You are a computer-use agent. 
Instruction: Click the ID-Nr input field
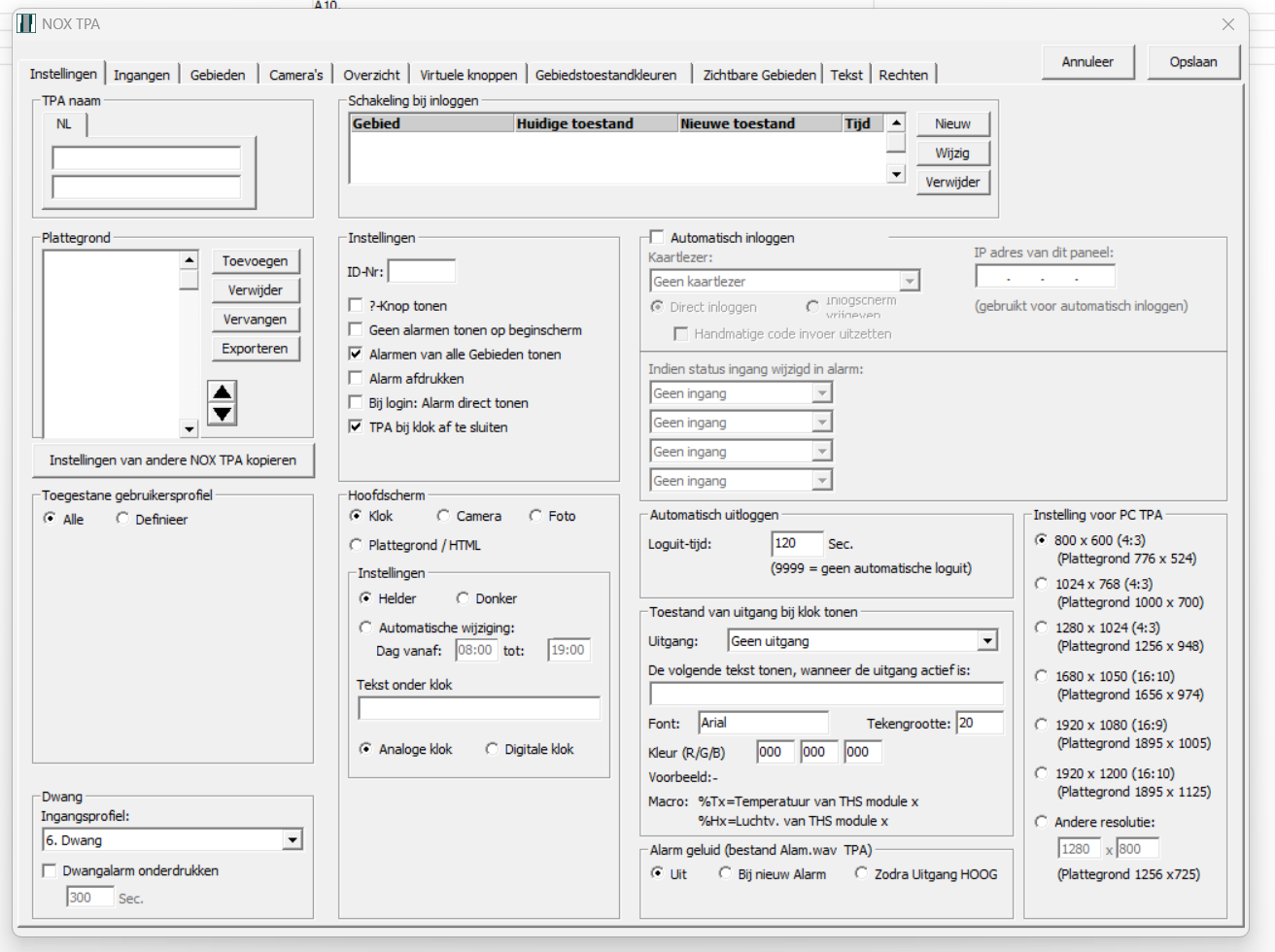(x=422, y=272)
